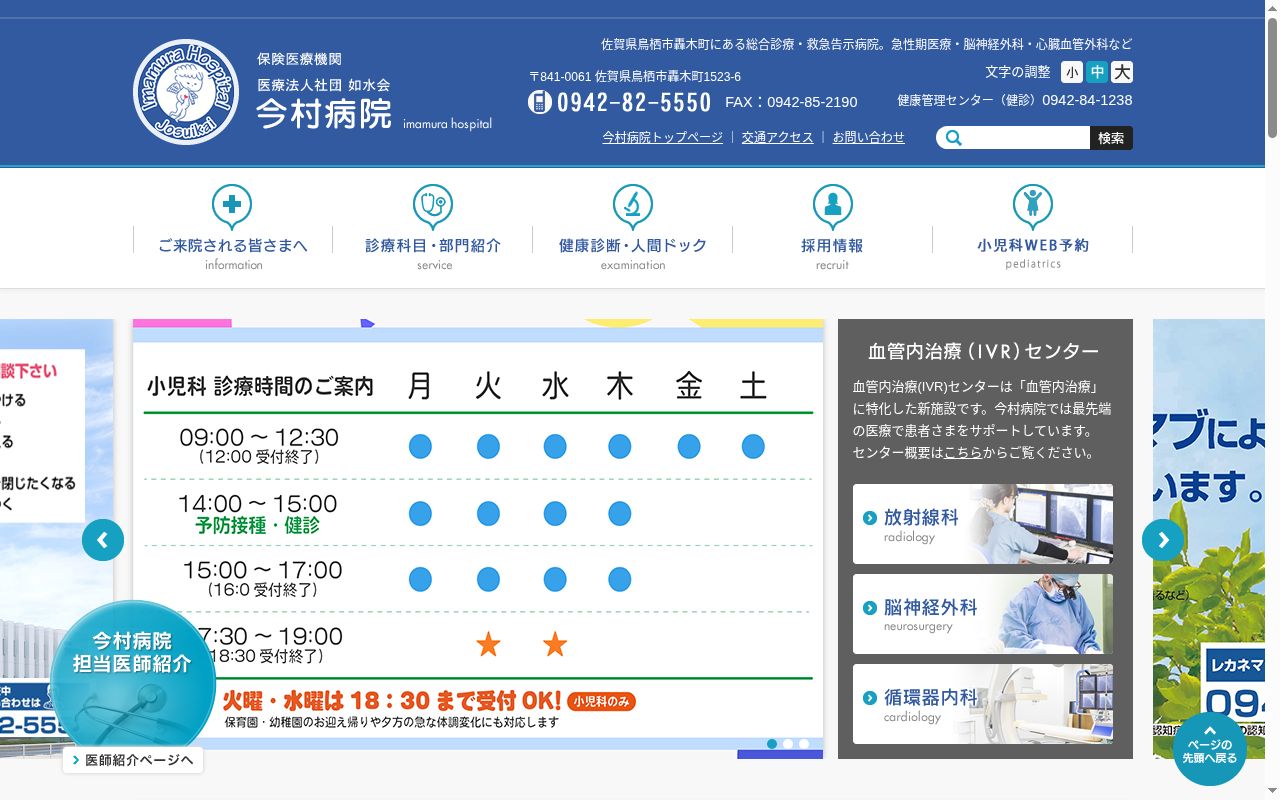Click the person icon for 採用情報

point(833,206)
